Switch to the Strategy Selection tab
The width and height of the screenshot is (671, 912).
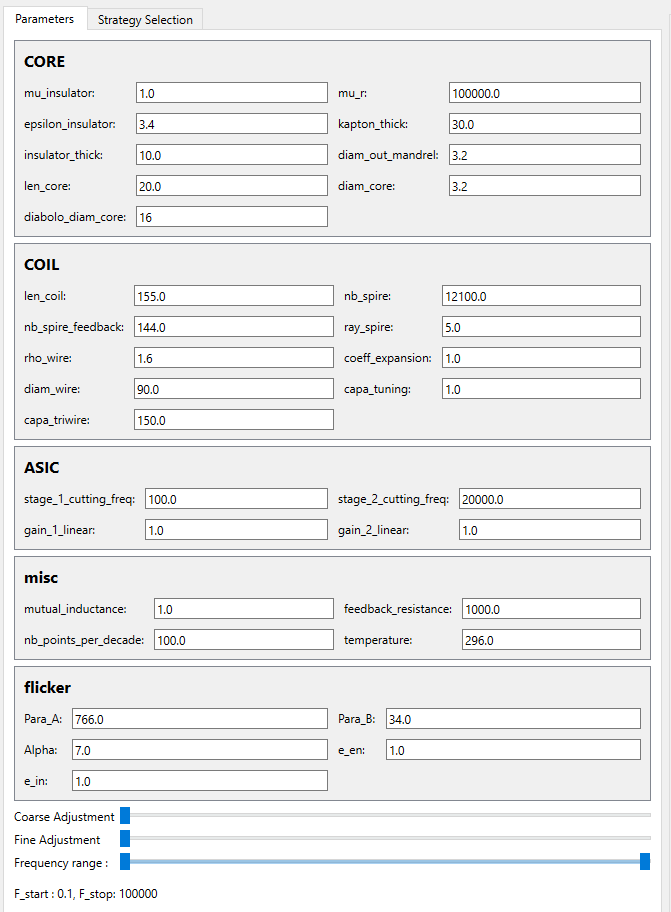(145, 19)
